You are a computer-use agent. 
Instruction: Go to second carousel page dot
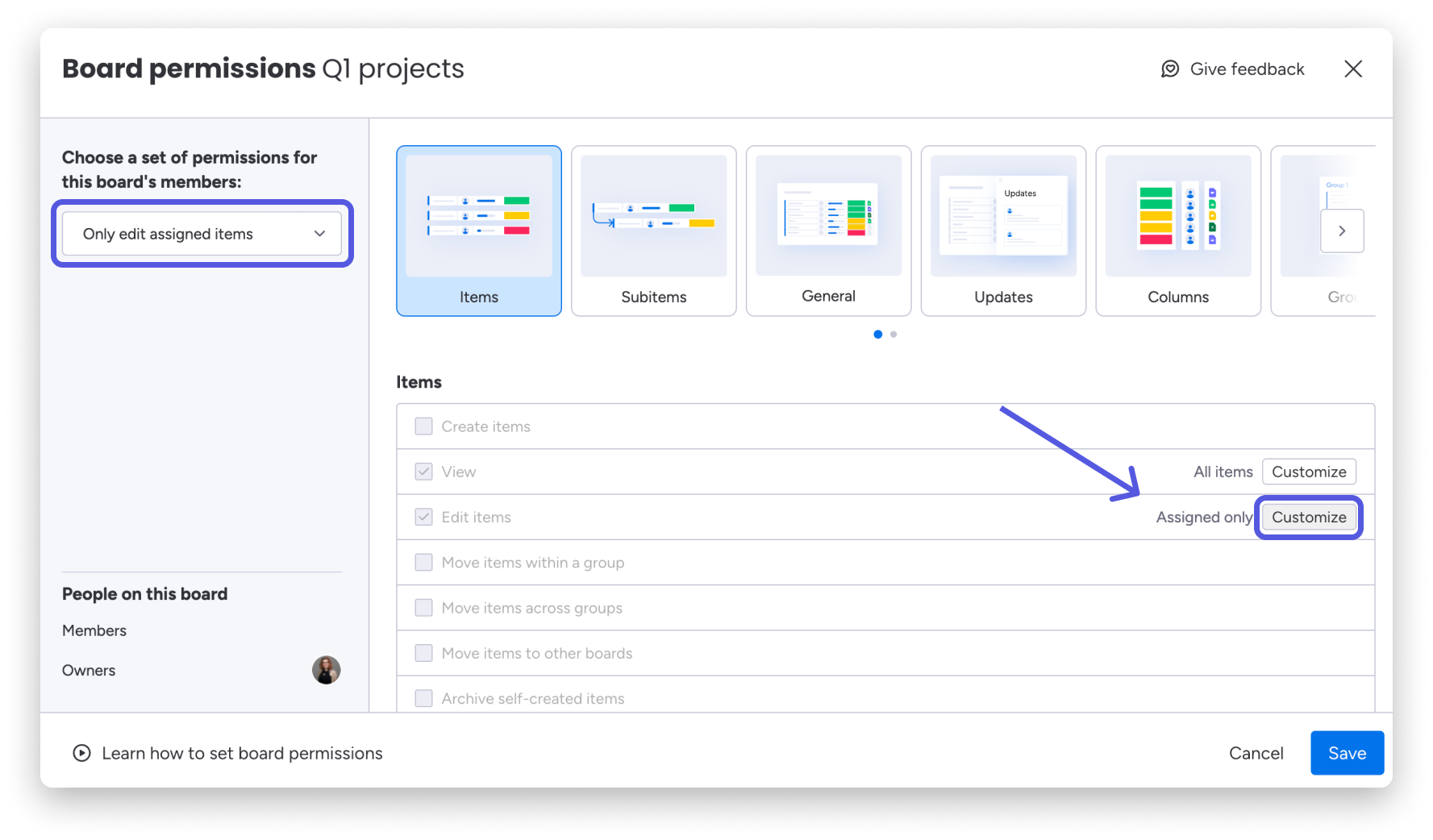click(894, 335)
